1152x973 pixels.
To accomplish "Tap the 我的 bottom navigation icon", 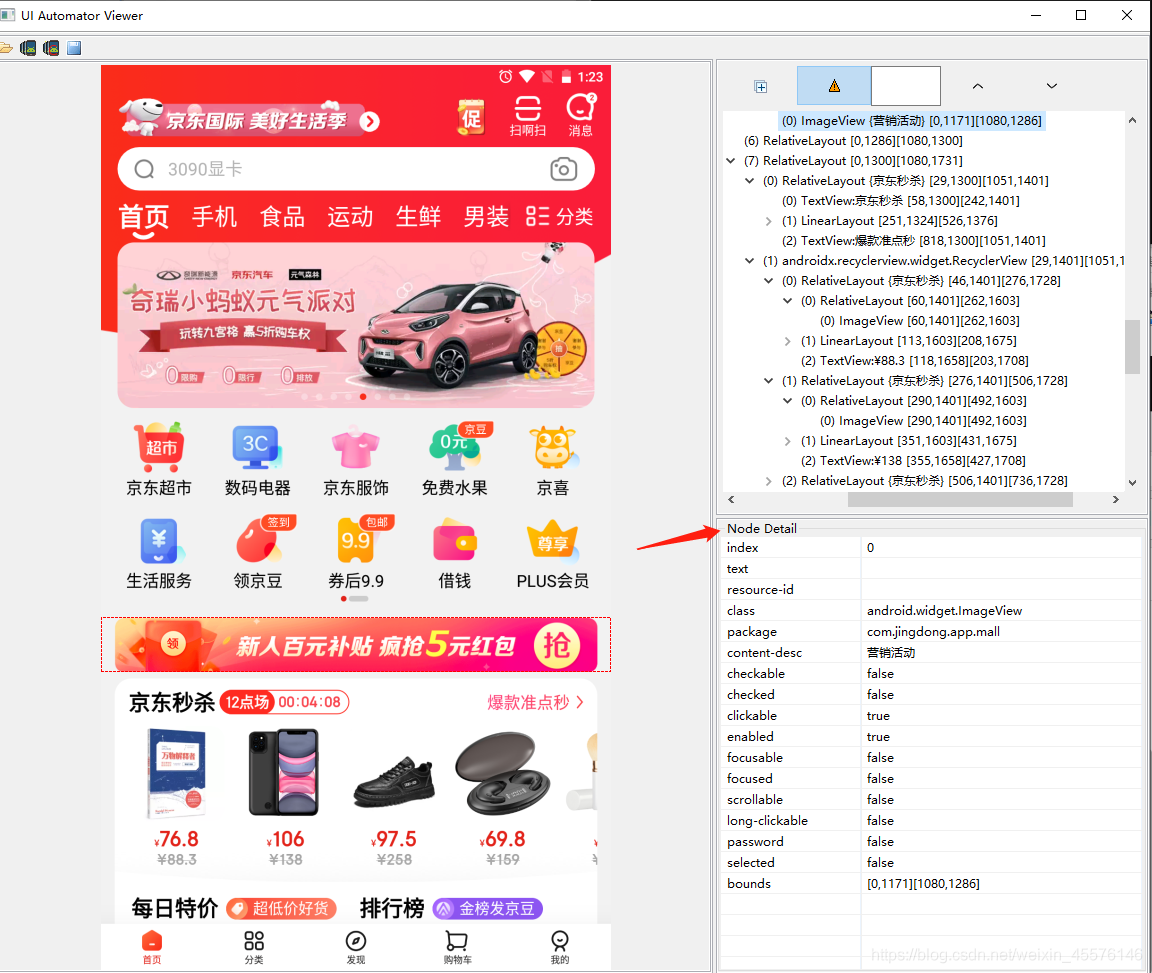I will click(560, 947).
